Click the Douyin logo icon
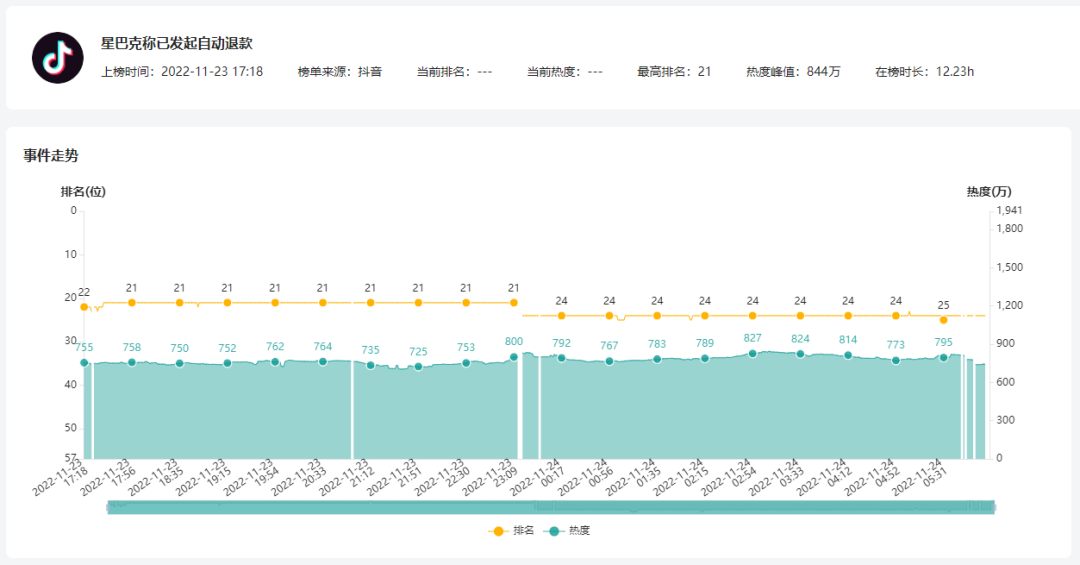The image size is (1080, 565). click(57, 58)
